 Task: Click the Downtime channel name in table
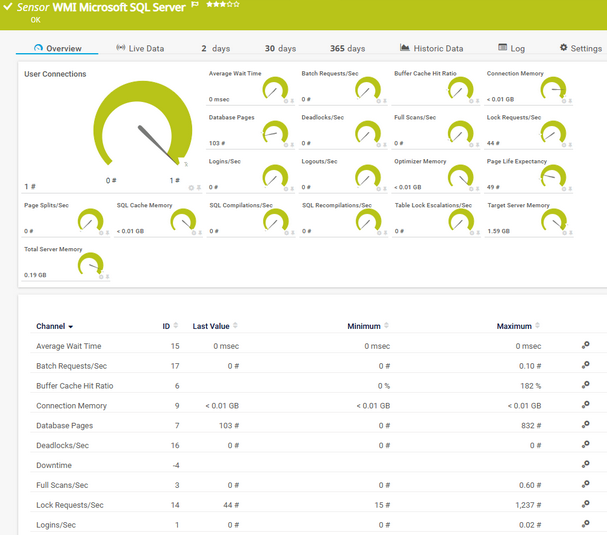[54, 465]
